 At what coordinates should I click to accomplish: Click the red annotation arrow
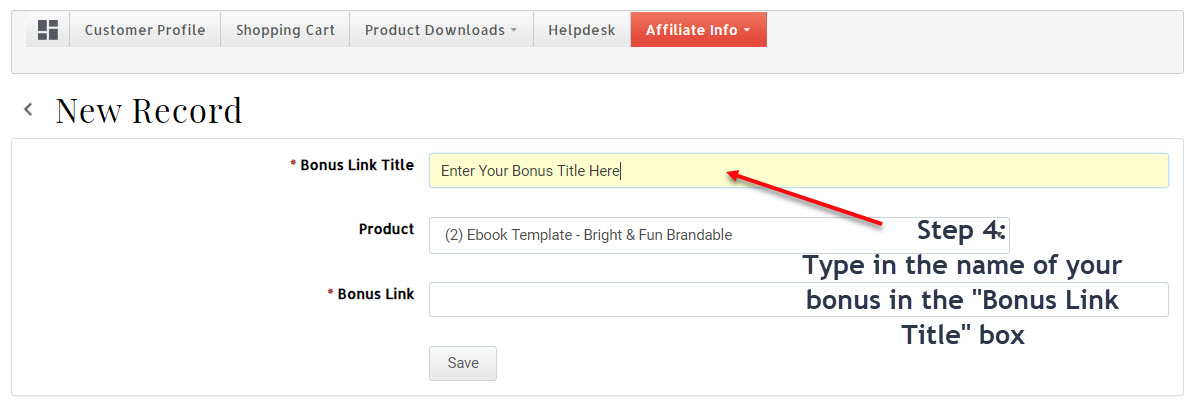804,198
